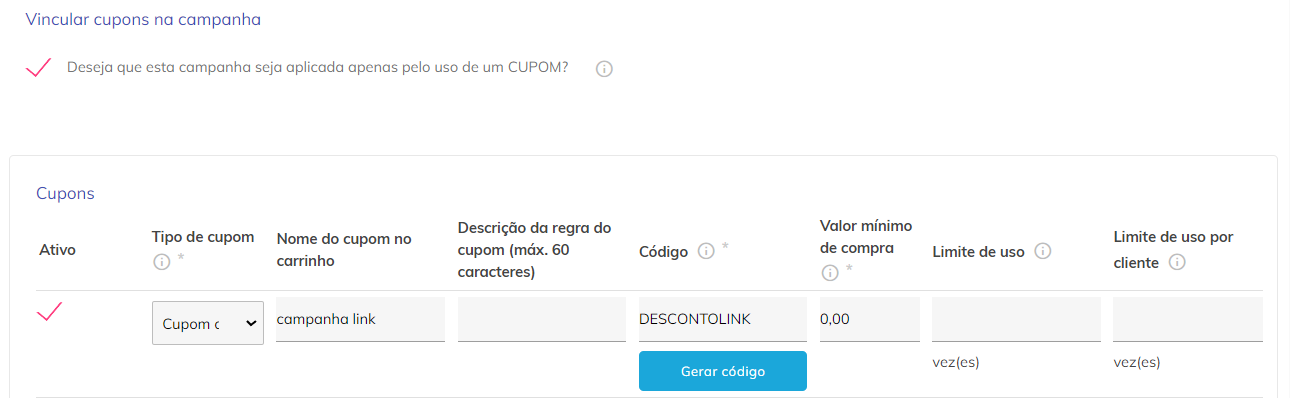1290x398 pixels.
Task: Expand the Tipo de cupom dropdown
Action: pos(208,323)
